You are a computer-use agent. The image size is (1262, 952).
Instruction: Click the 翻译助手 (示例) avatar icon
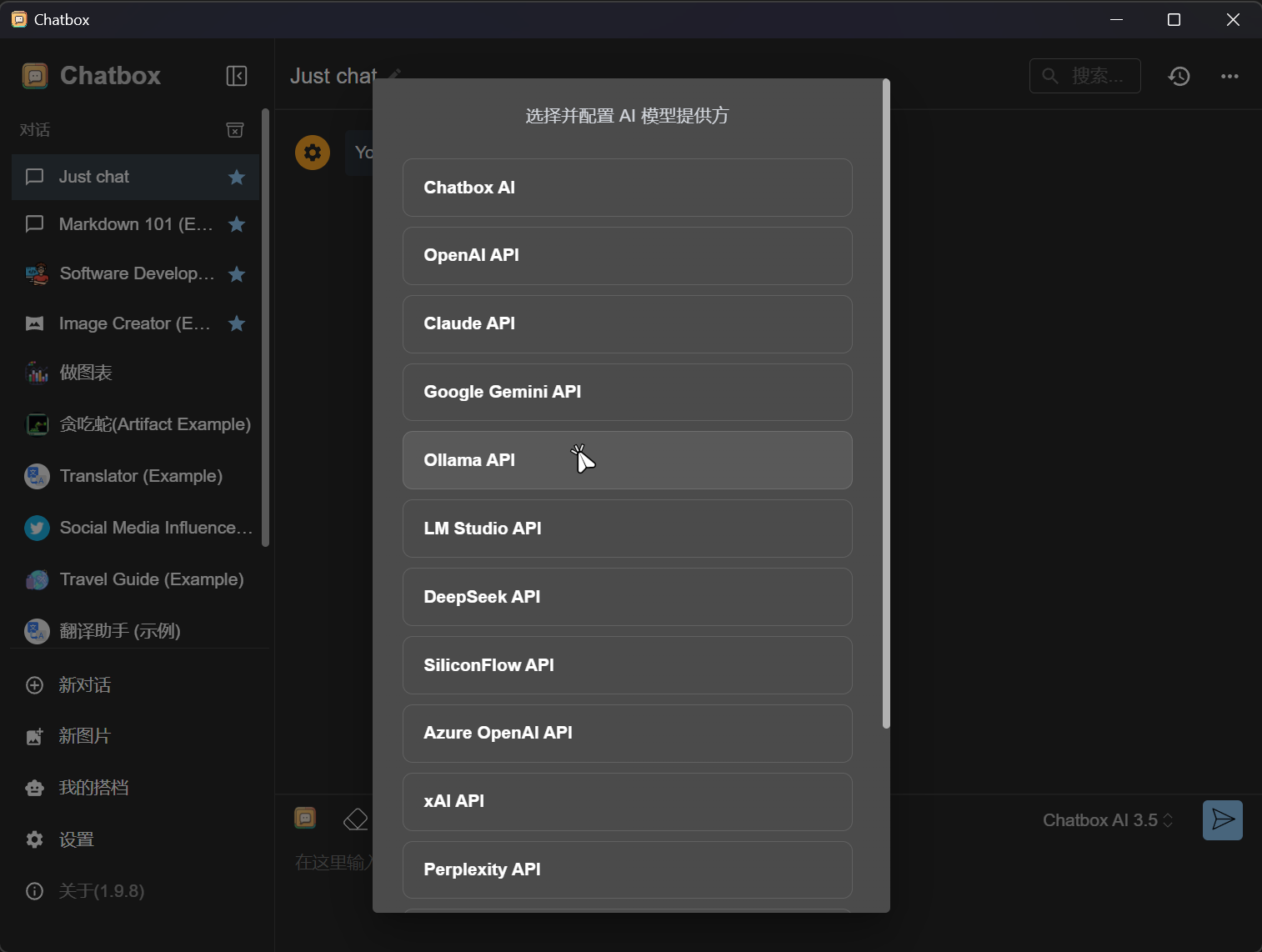37,631
